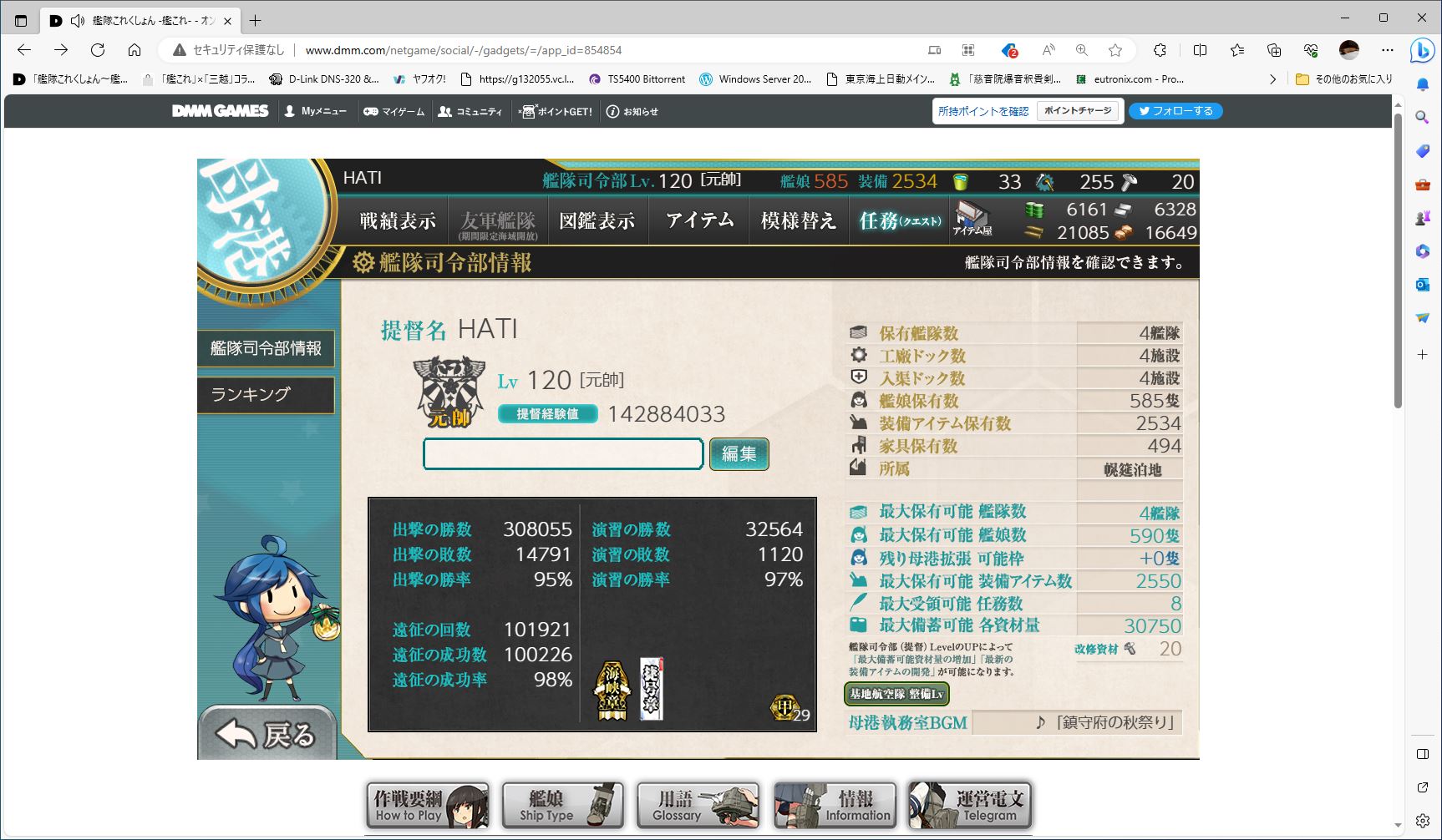
Task: Open browser settings and more menu
Action: pos(1388,50)
